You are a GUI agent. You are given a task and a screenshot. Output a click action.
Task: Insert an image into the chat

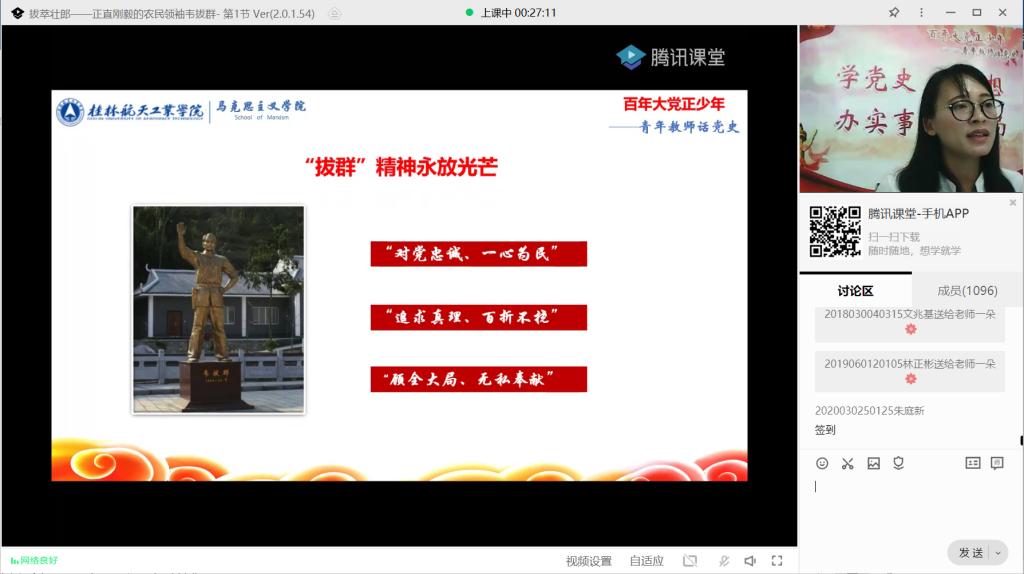coord(873,463)
